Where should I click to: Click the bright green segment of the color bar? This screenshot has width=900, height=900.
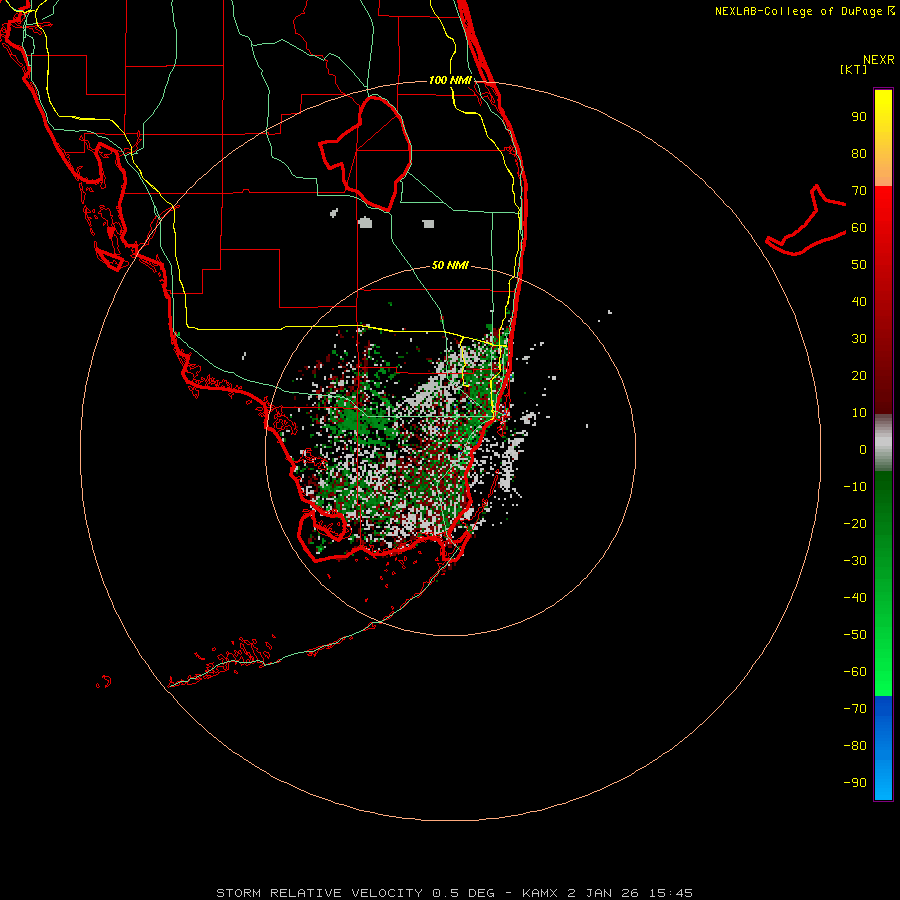[x=883, y=584]
